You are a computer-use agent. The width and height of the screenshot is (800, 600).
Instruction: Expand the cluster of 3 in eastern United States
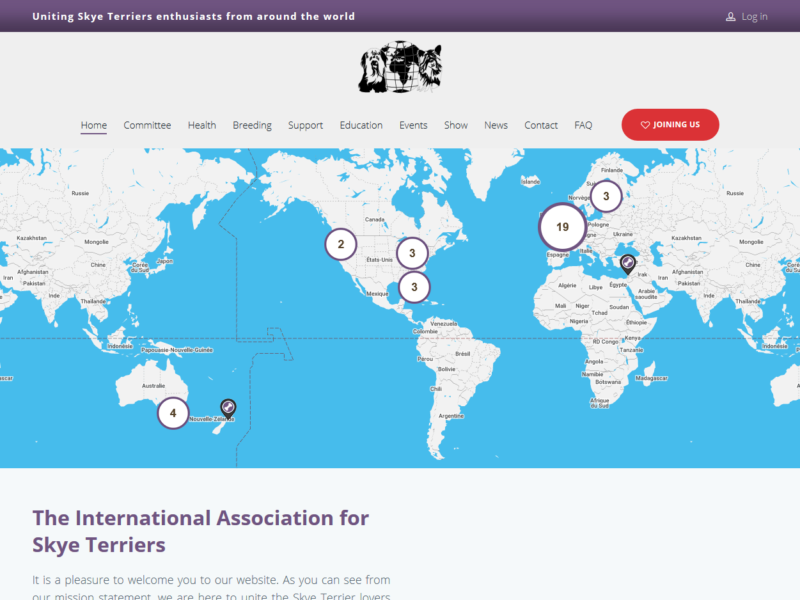coord(412,253)
